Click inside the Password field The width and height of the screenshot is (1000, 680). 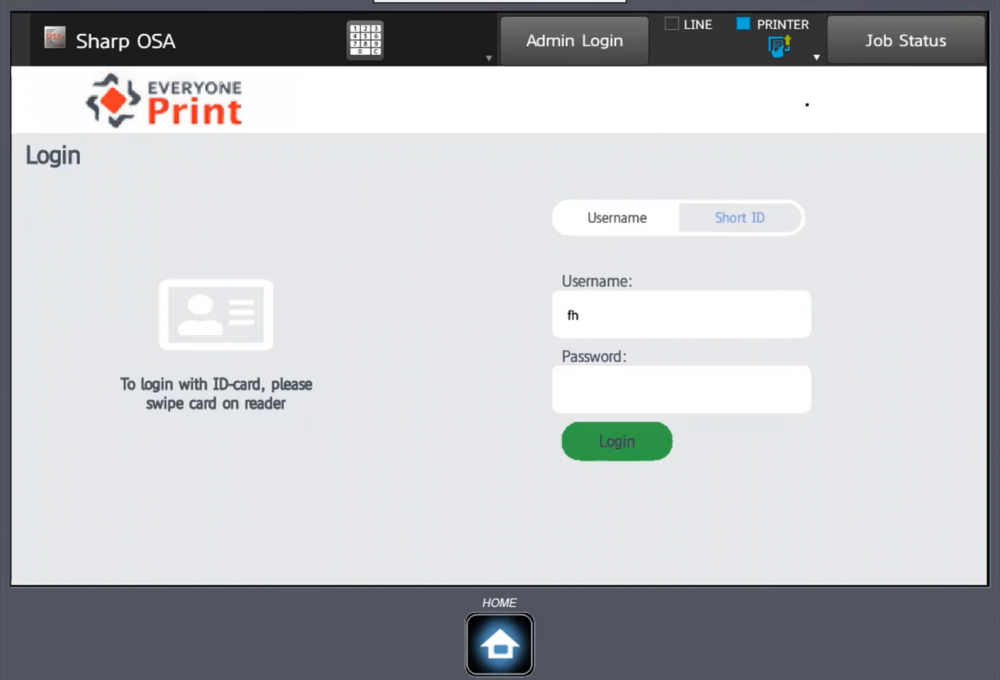pos(681,389)
